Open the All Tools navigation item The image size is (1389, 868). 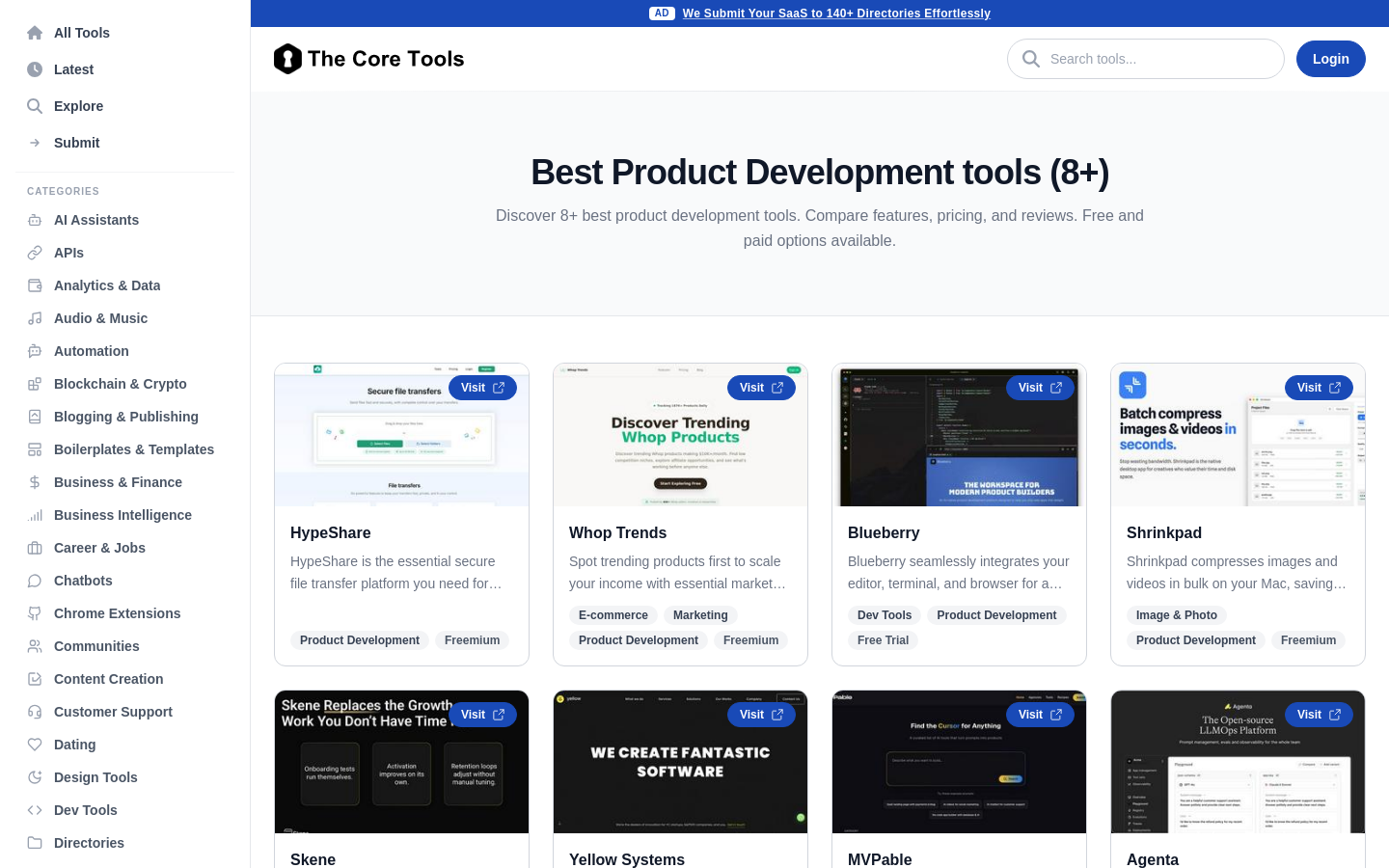click(x=125, y=33)
